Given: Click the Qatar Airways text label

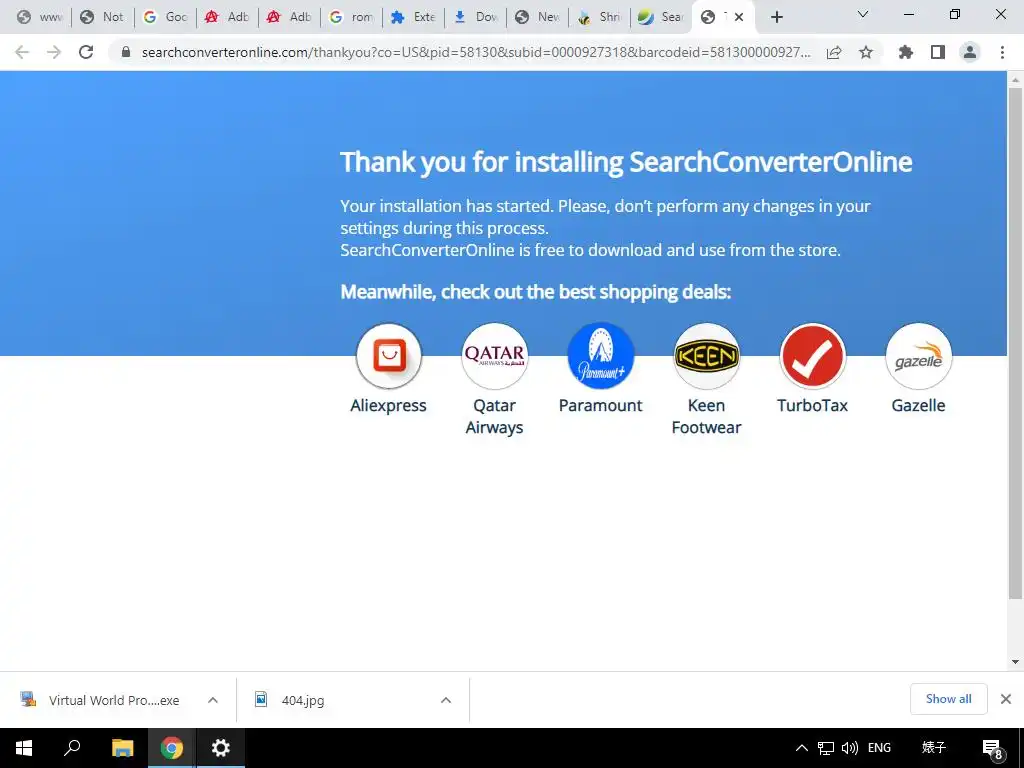Looking at the screenshot, I should coord(494,417).
